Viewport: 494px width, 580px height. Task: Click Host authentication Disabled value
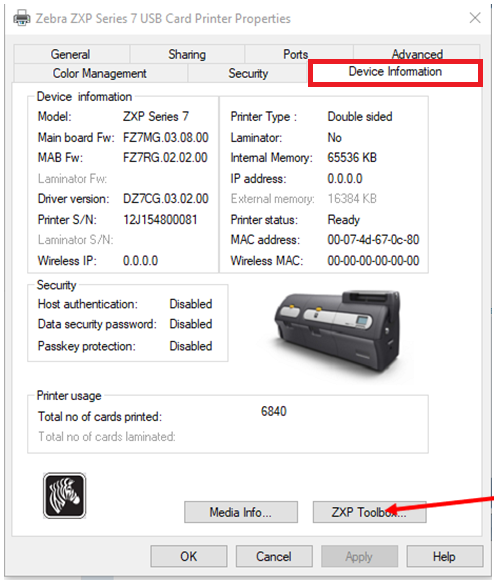tap(191, 304)
